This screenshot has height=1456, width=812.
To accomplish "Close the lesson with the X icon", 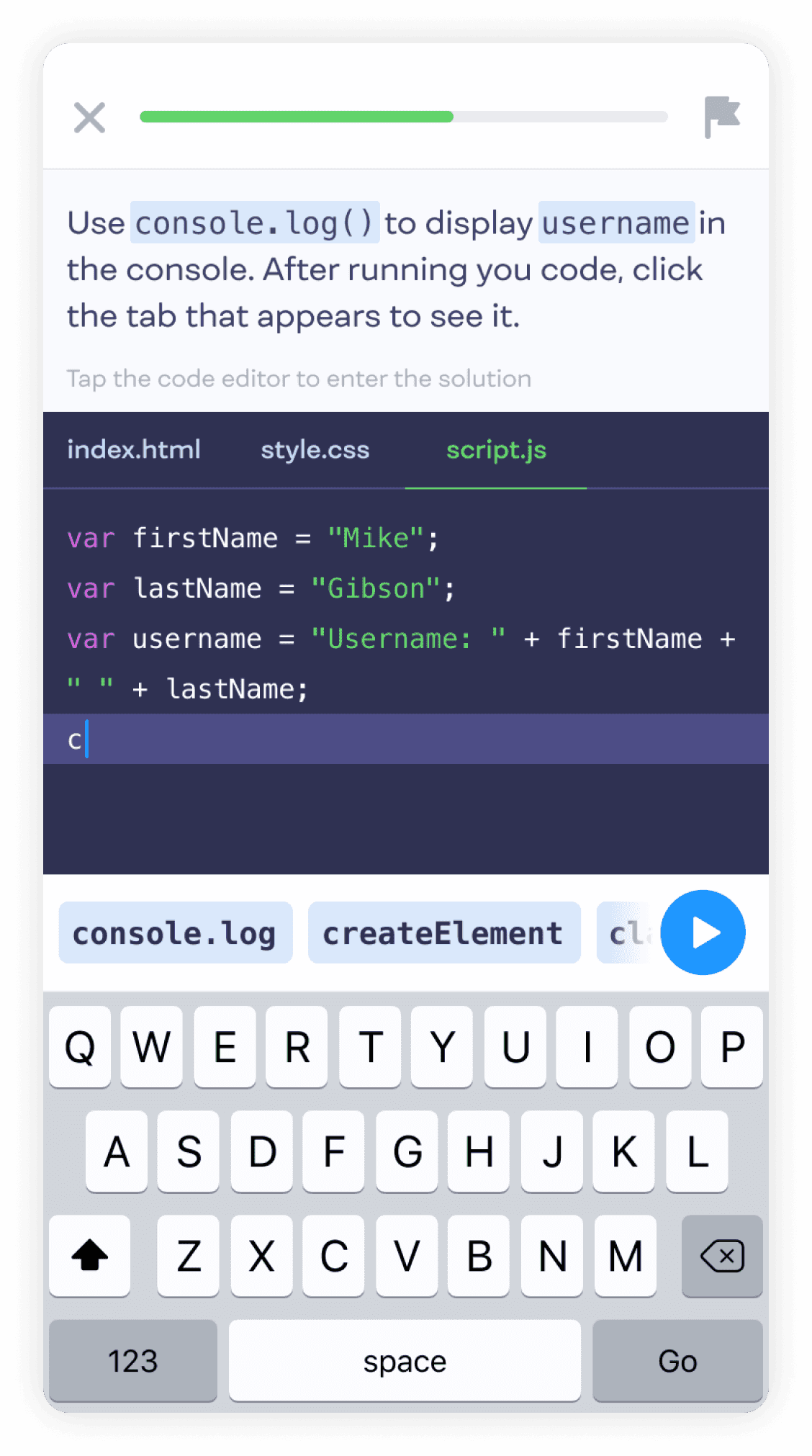I will tap(89, 117).
